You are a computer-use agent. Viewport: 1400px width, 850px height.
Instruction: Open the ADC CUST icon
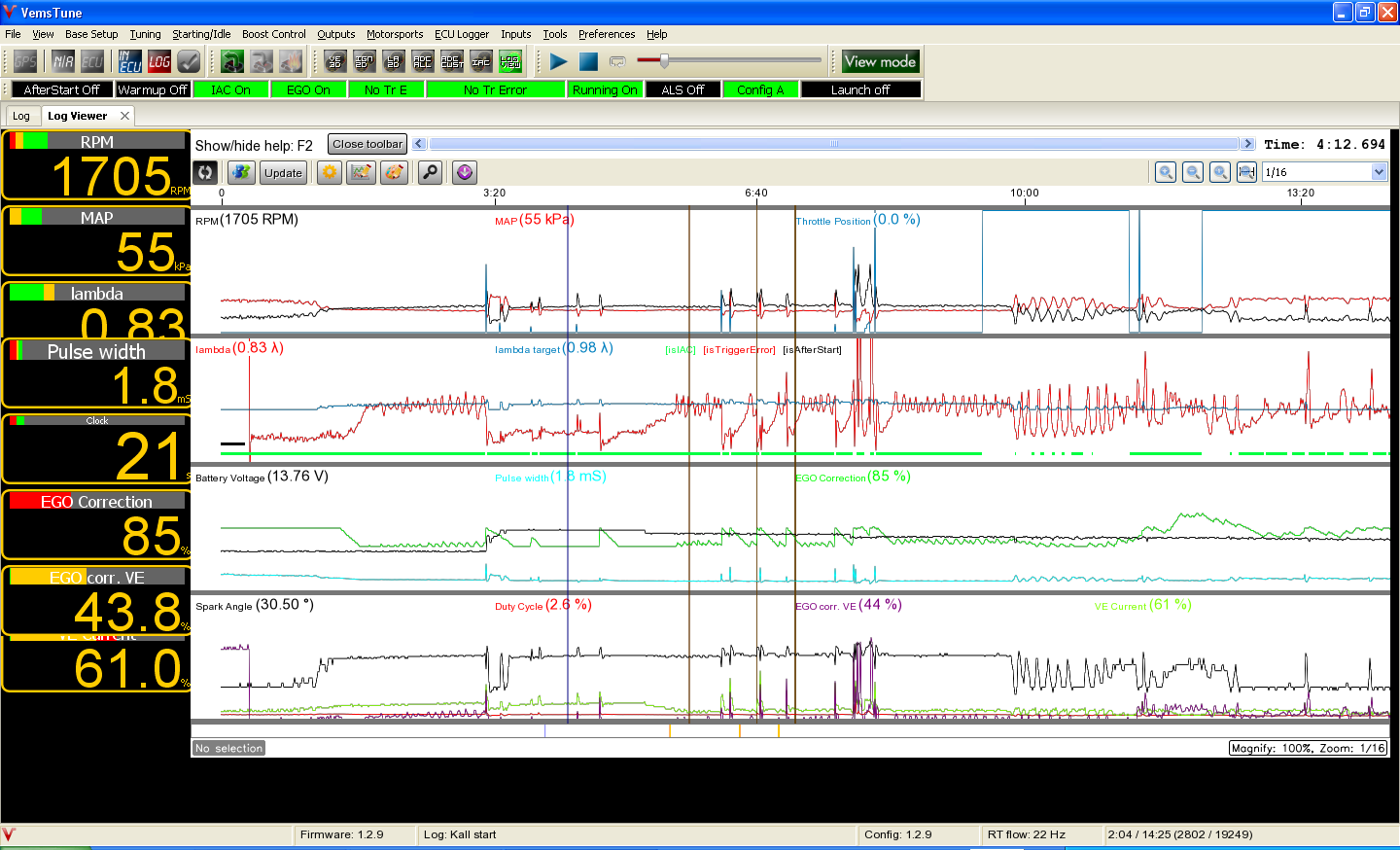(x=452, y=62)
